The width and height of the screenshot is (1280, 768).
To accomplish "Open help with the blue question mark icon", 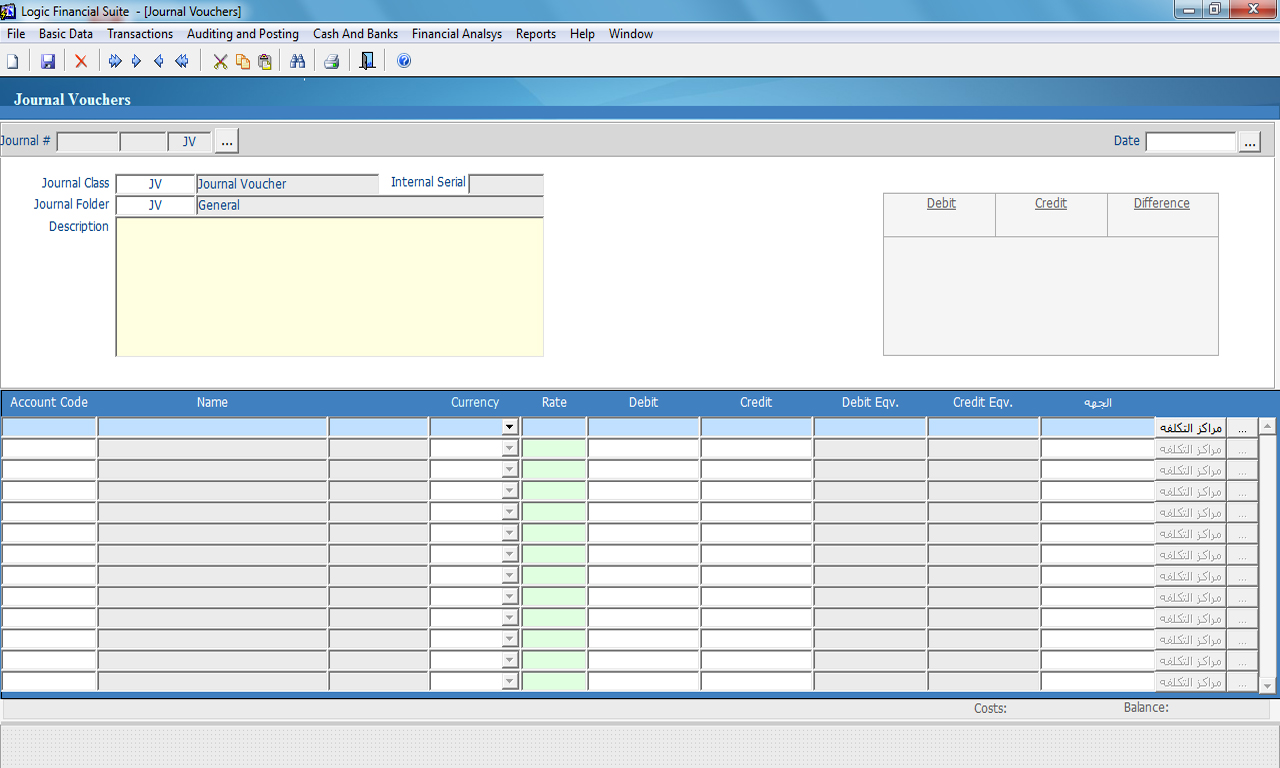I will (404, 62).
